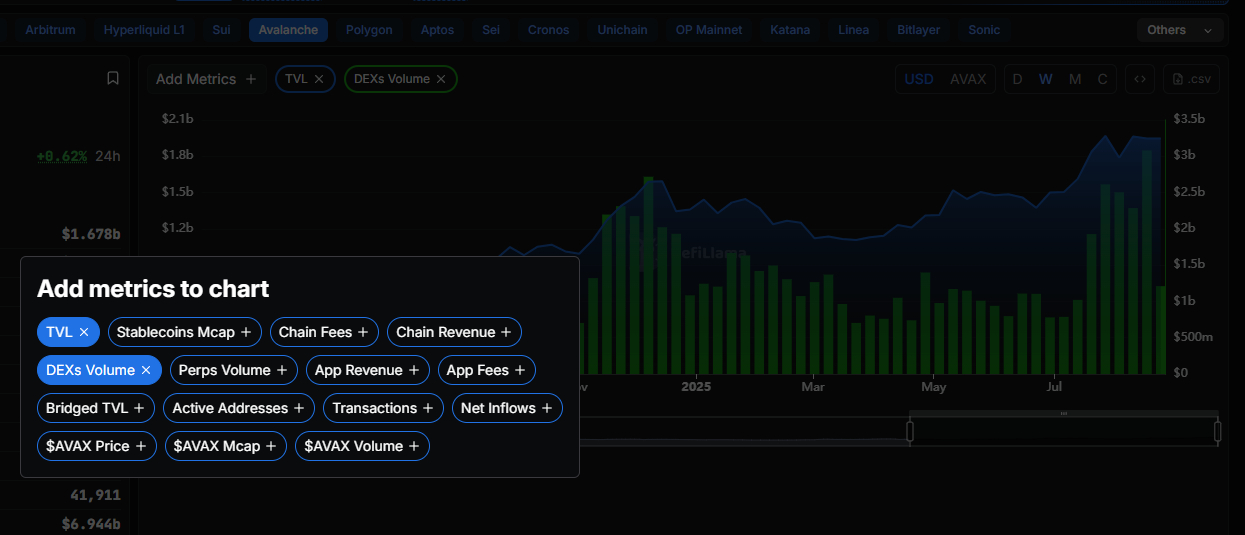Select the Avalanche chain tab
Viewport: 1245px width, 535px height.
pyautogui.click(x=288, y=30)
